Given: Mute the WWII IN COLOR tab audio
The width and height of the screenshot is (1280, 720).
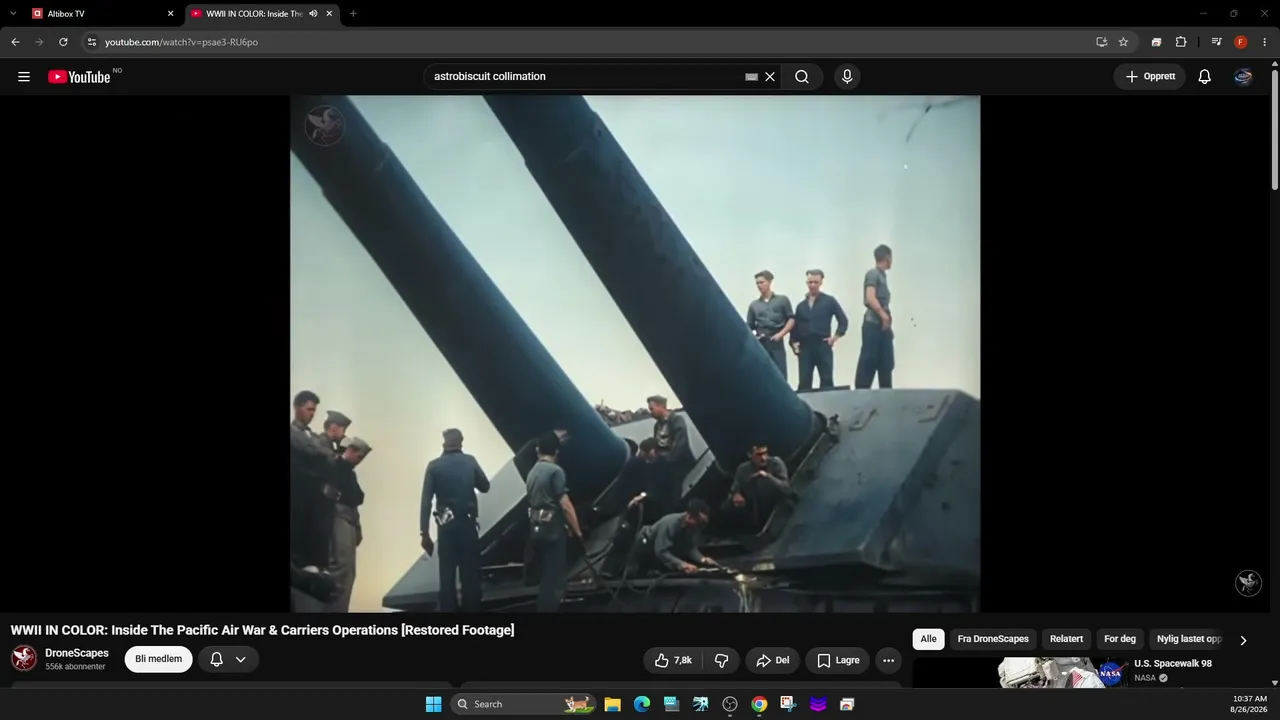Looking at the screenshot, I should pos(313,14).
